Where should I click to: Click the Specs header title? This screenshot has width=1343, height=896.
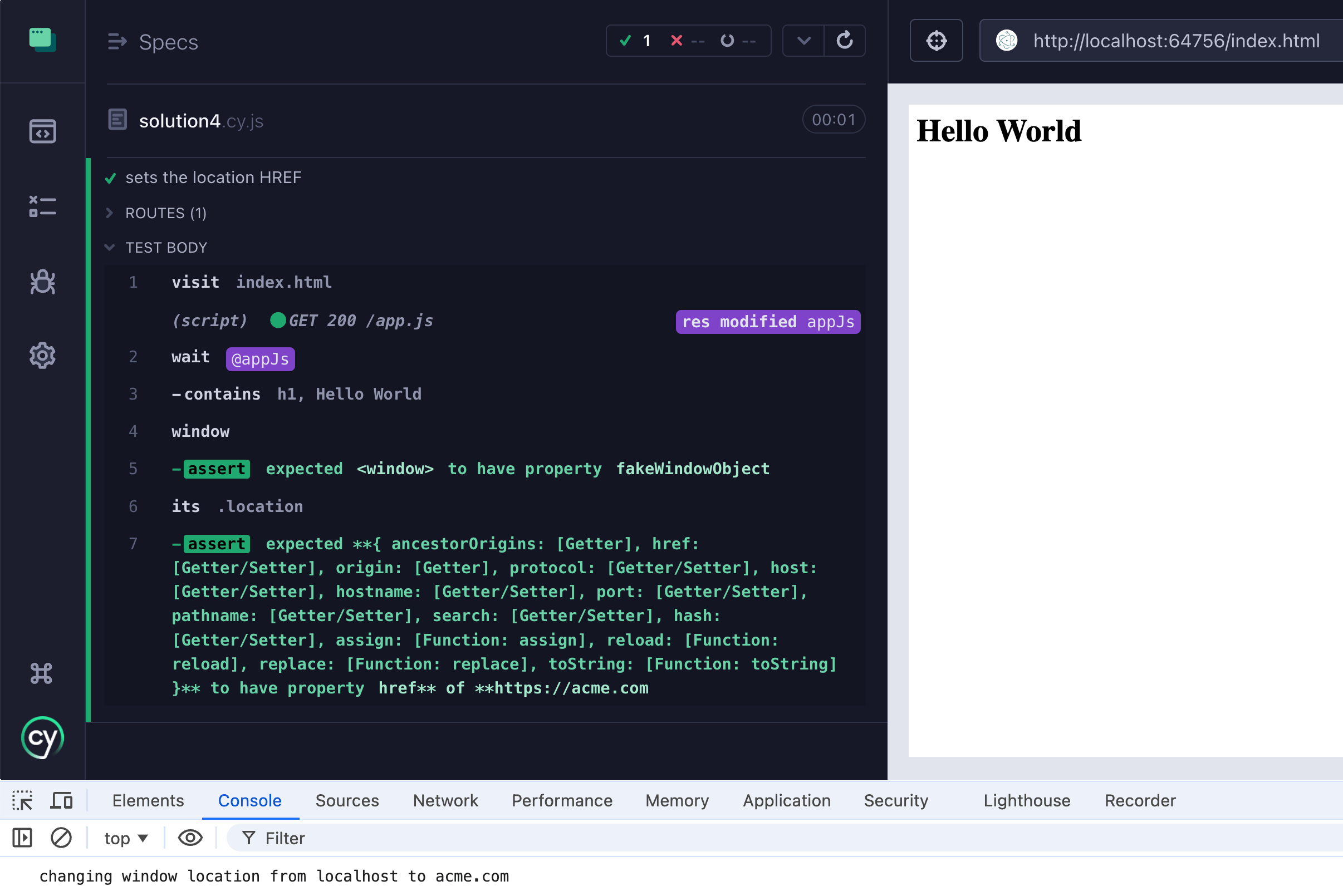[x=169, y=42]
